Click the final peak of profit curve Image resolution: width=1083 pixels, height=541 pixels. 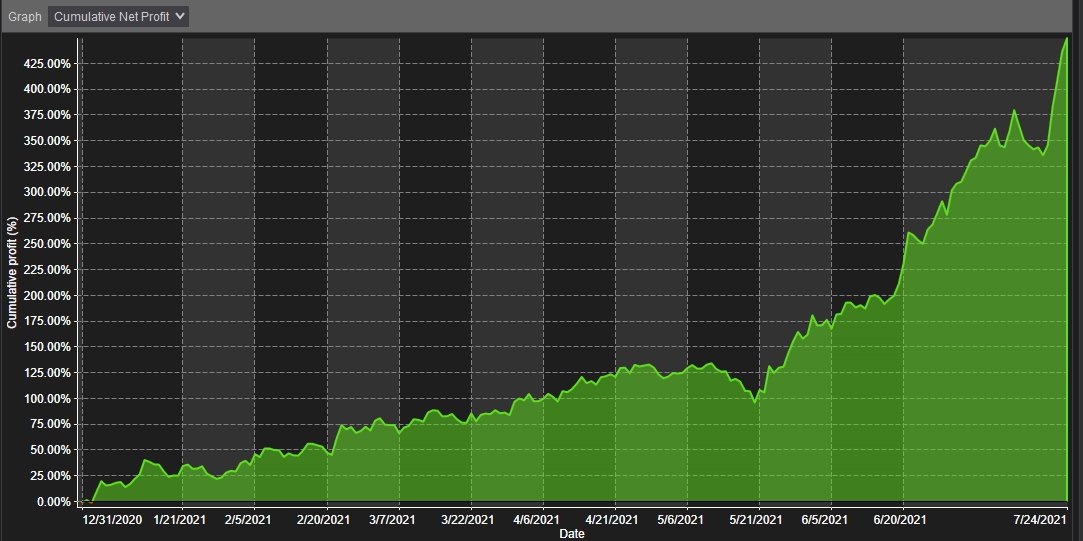(x=1067, y=38)
